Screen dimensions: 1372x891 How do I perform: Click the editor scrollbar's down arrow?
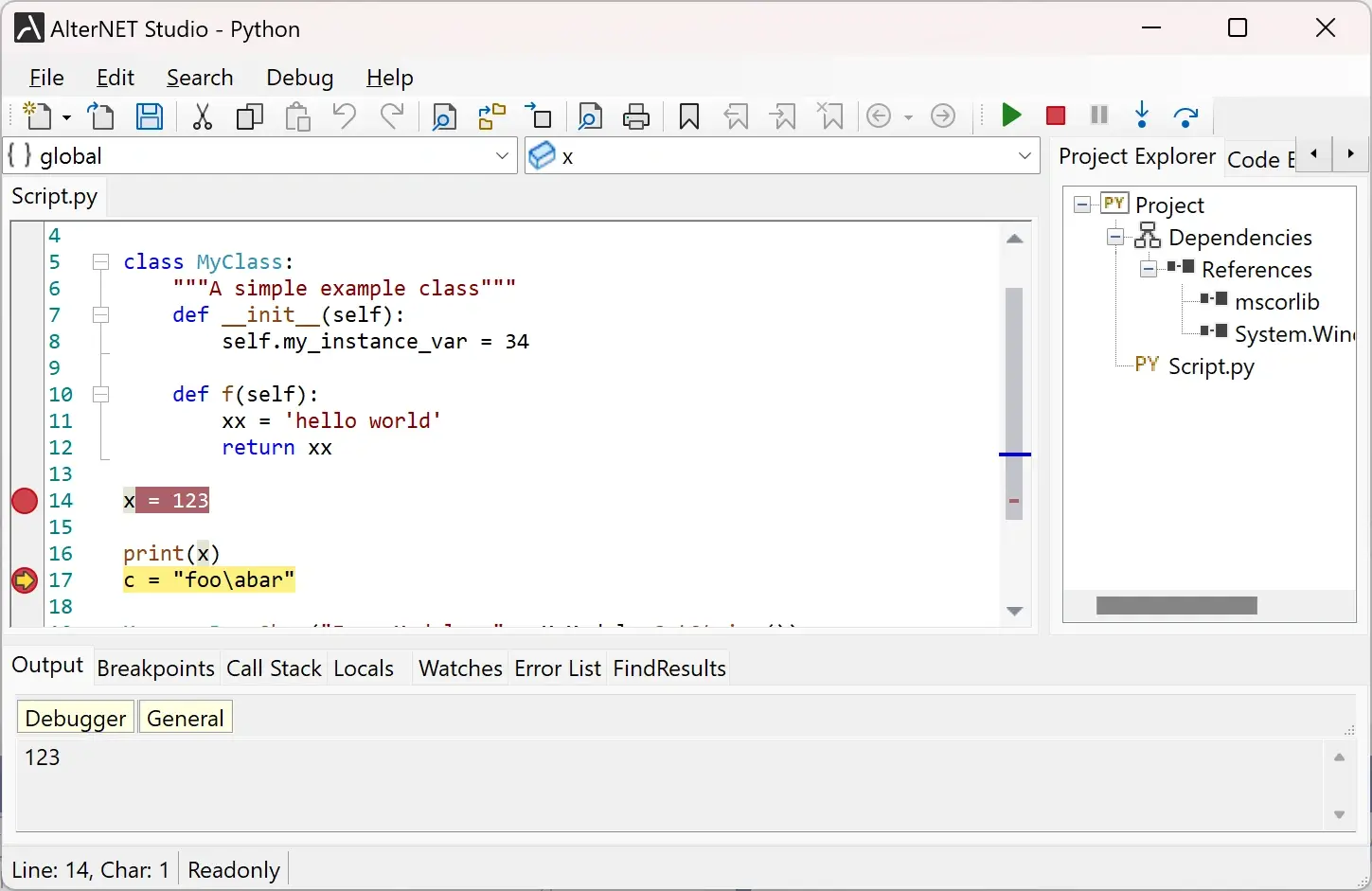coord(1014,611)
